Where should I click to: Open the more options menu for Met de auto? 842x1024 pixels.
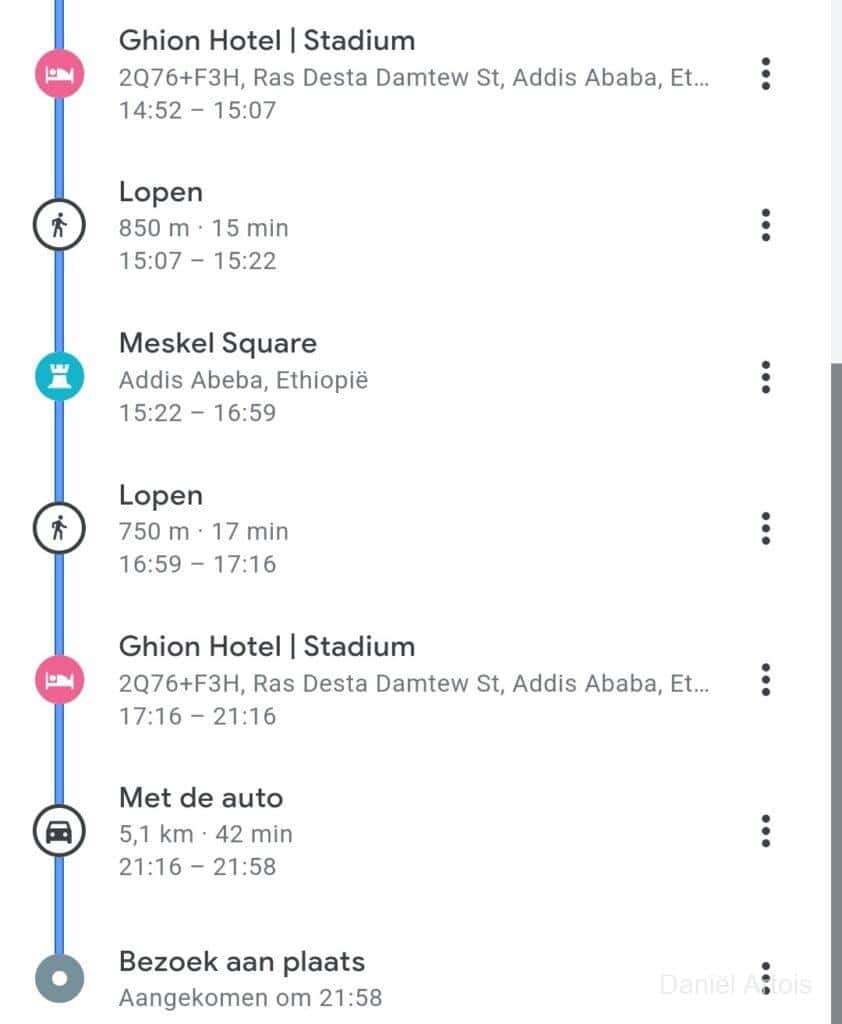pyautogui.click(x=765, y=832)
